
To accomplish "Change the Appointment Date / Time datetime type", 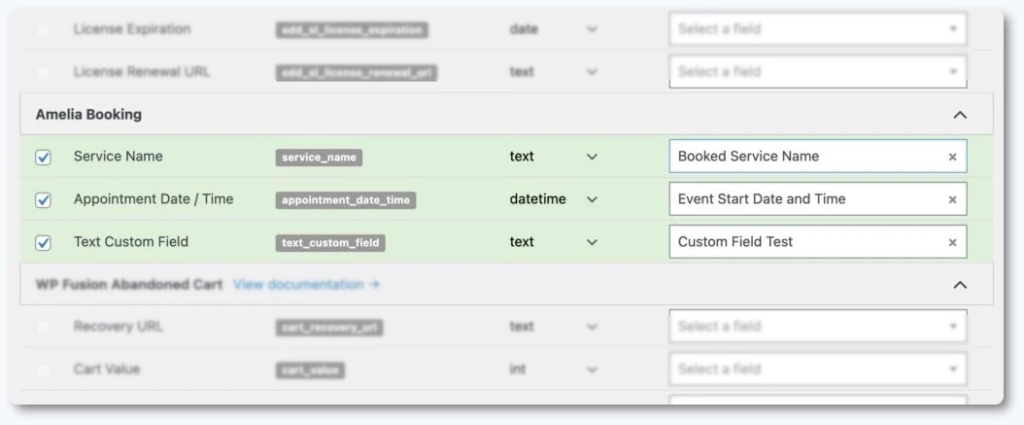I will [592, 200].
